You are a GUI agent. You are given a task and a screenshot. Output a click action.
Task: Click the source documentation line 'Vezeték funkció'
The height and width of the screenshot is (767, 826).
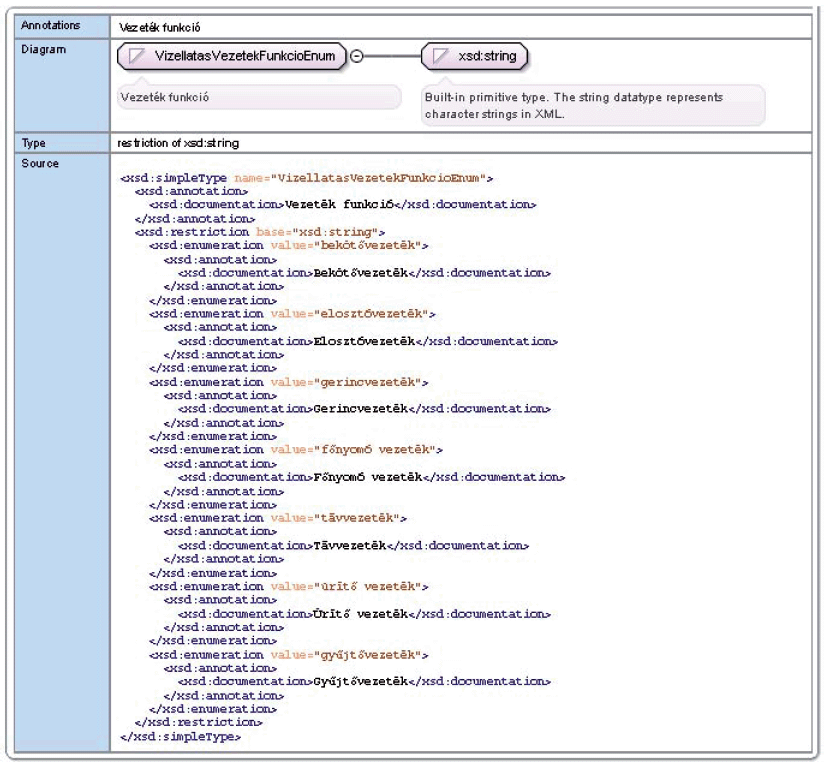tap(342, 204)
